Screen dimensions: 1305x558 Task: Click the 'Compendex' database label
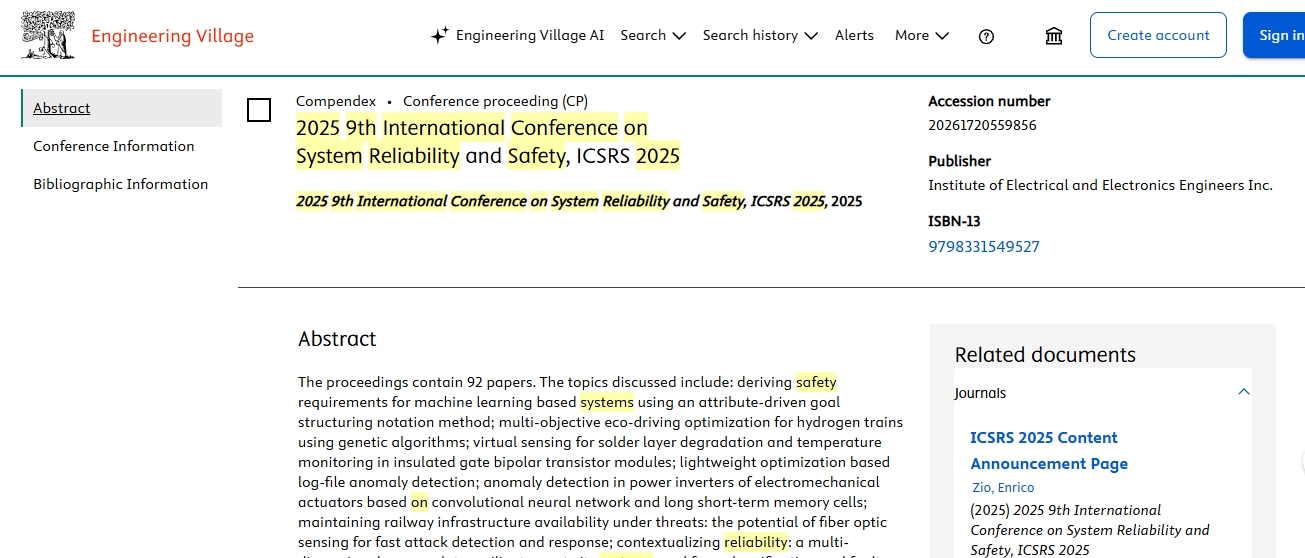[336, 101]
